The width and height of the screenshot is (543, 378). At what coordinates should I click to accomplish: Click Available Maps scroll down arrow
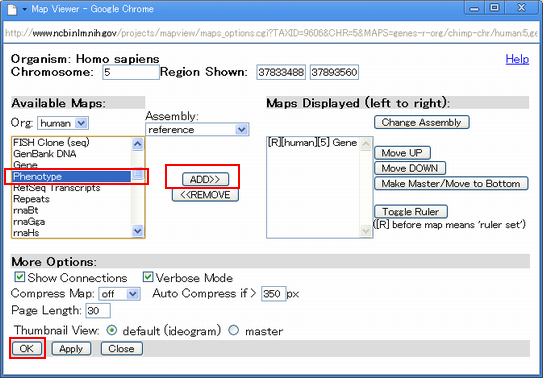137,231
